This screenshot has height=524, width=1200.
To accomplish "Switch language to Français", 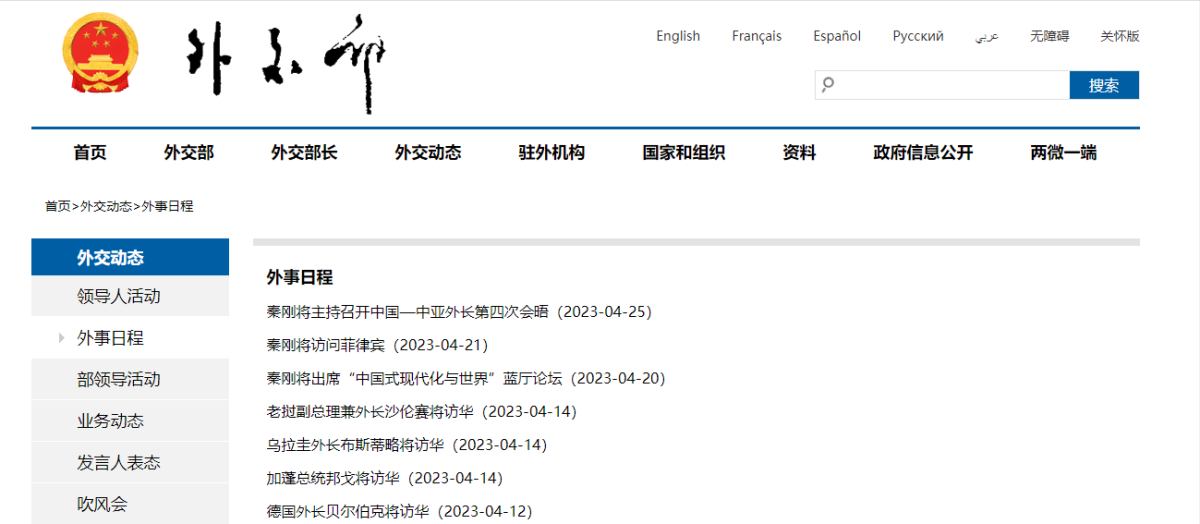I will click(756, 36).
